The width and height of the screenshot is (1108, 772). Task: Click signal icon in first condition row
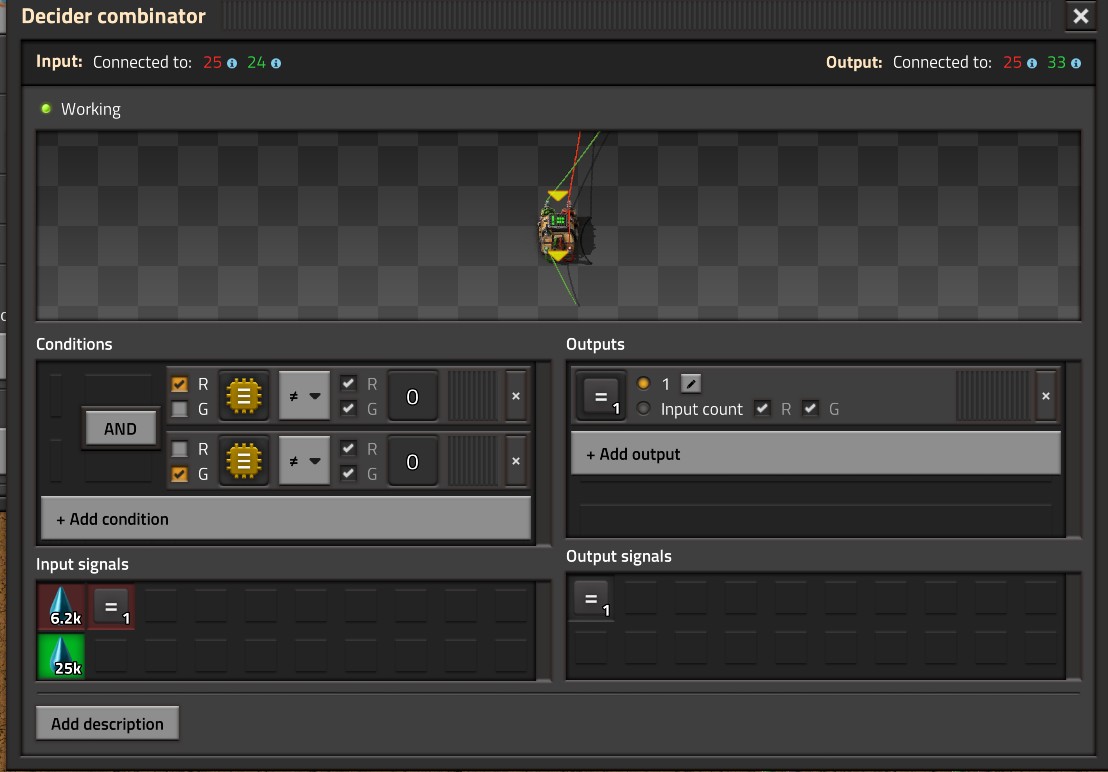[x=244, y=396]
